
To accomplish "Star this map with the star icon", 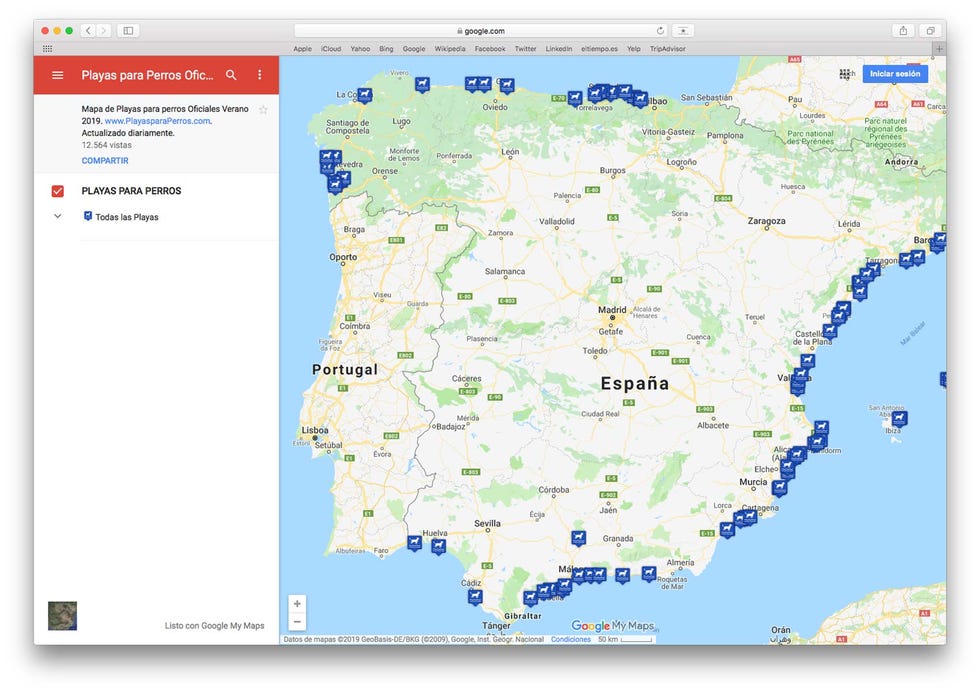I will tap(263, 110).
